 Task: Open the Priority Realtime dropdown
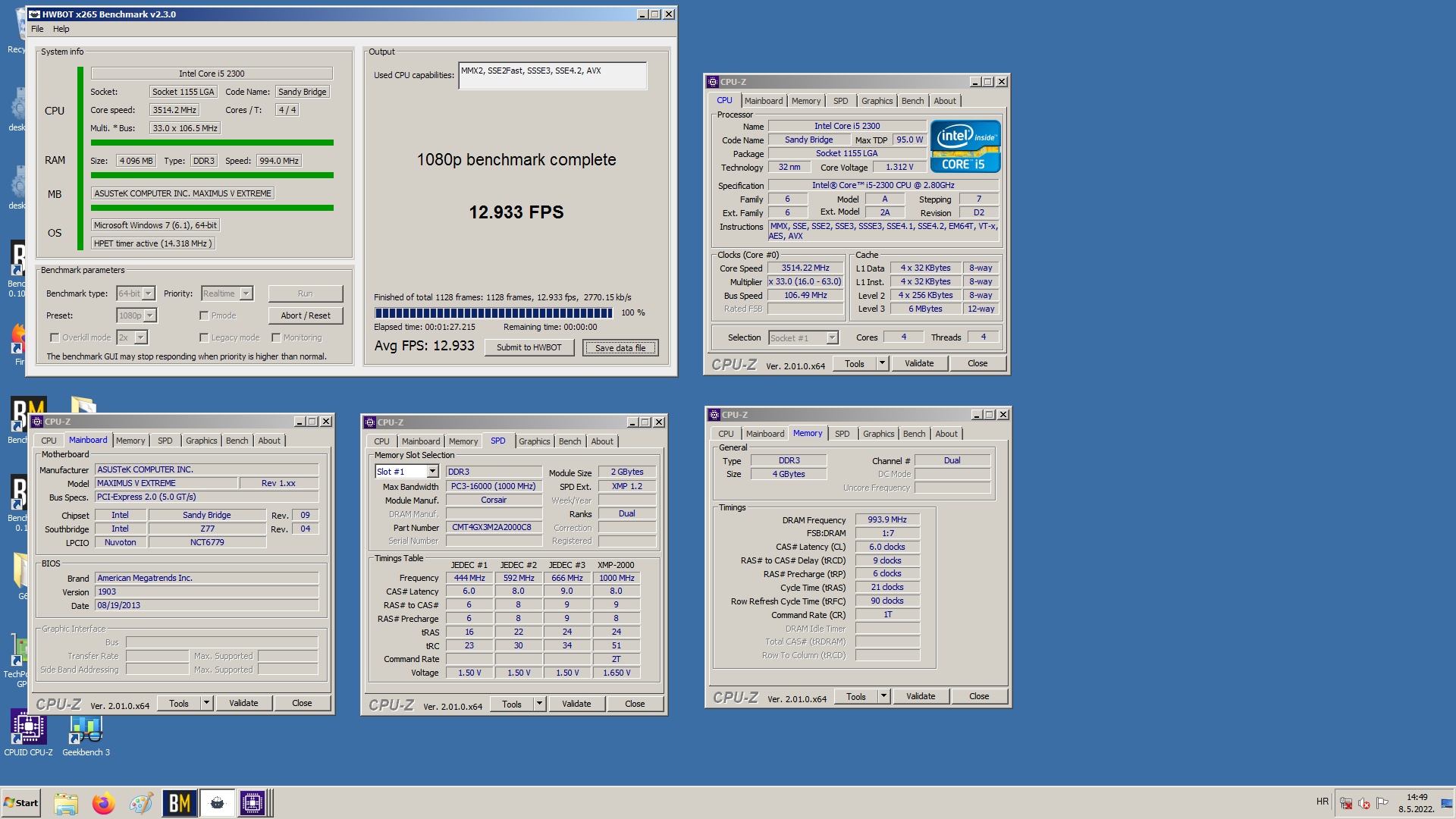click(x=246, y=293)
